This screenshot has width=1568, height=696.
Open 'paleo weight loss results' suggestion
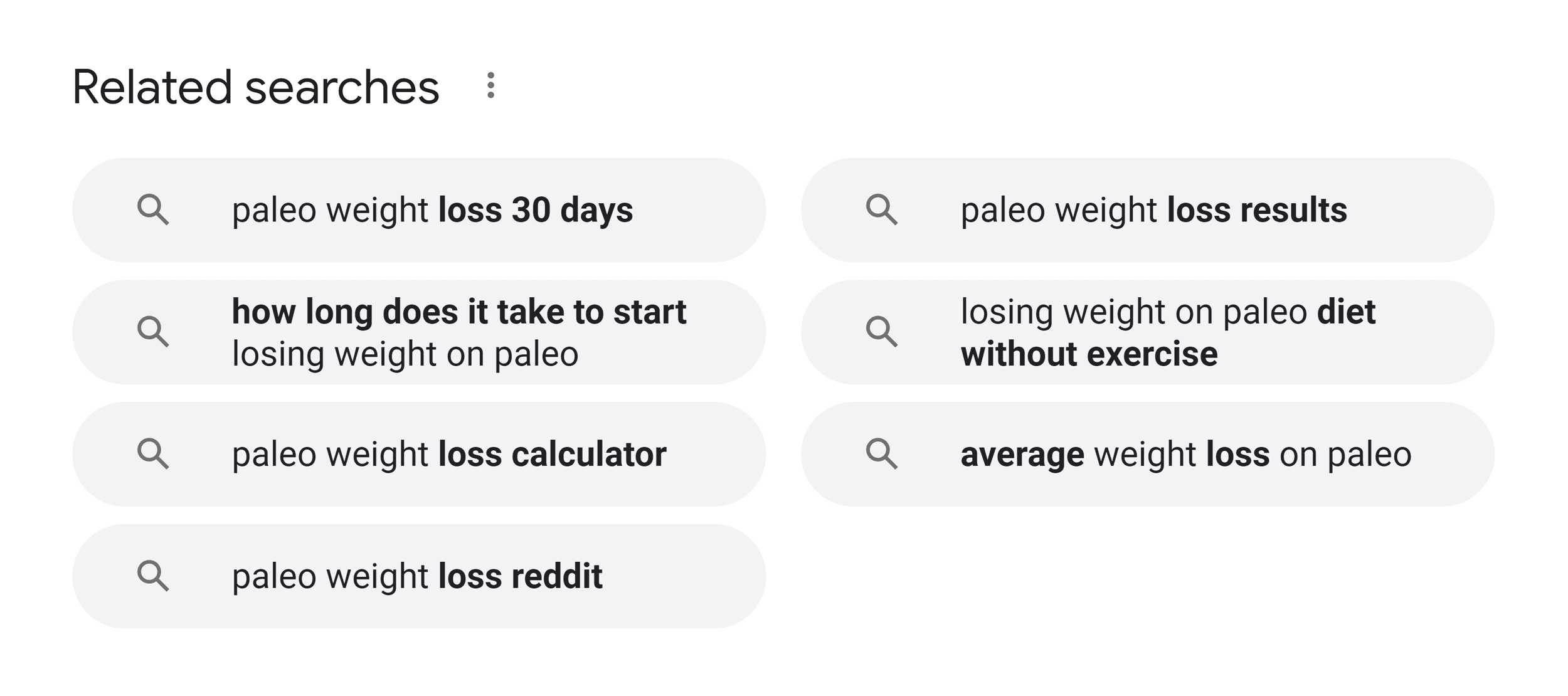1148,210
